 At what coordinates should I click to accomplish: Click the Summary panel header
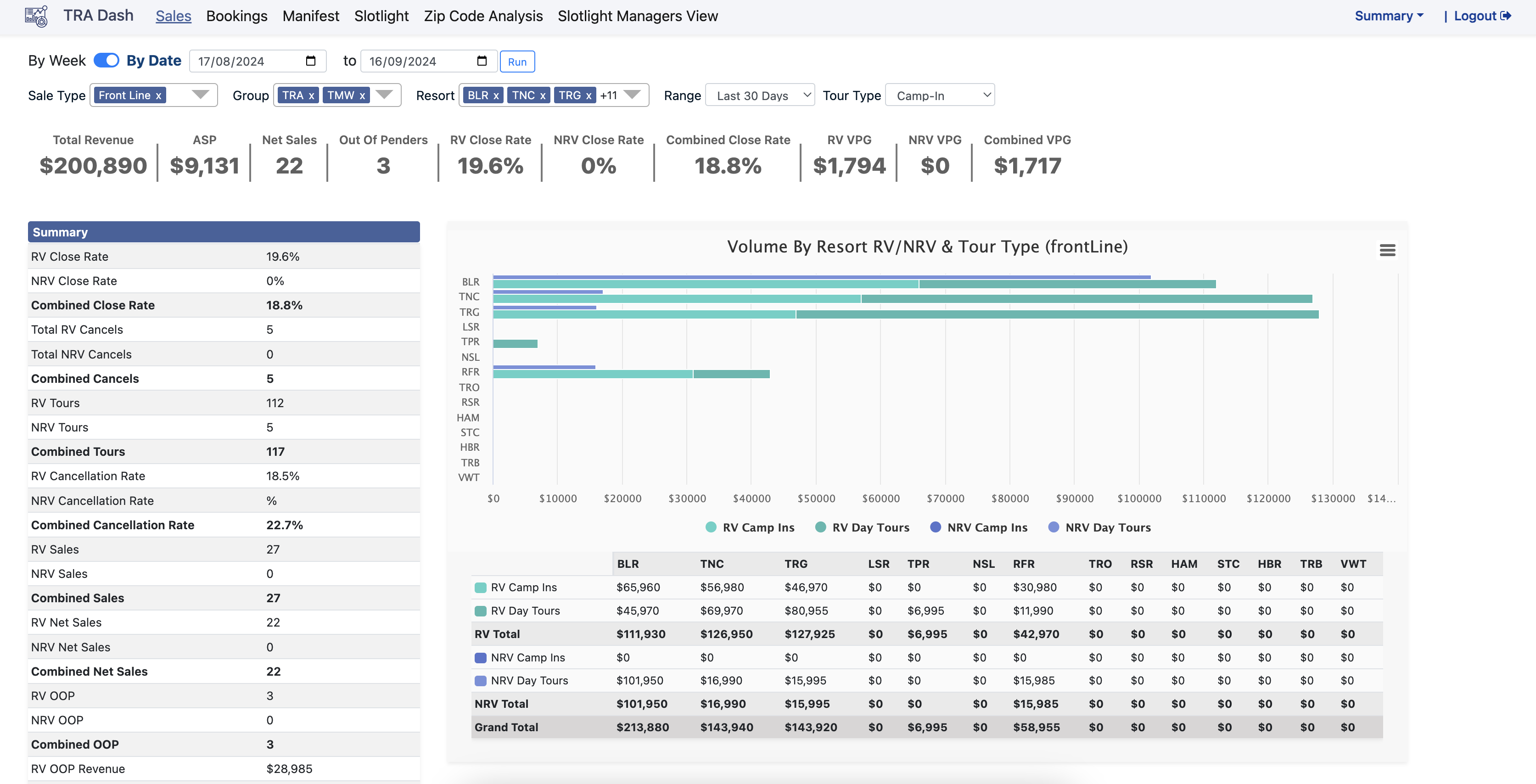224,232
